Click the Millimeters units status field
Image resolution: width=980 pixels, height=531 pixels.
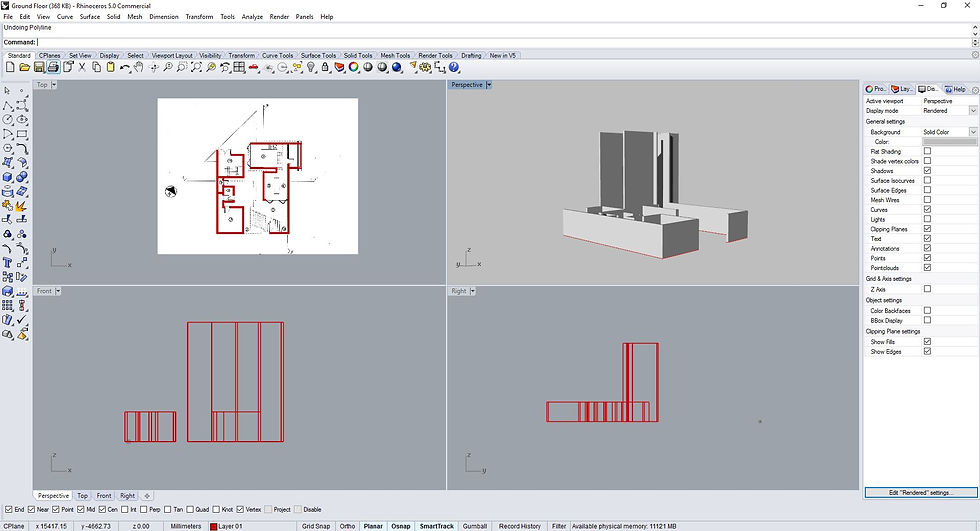186,526
